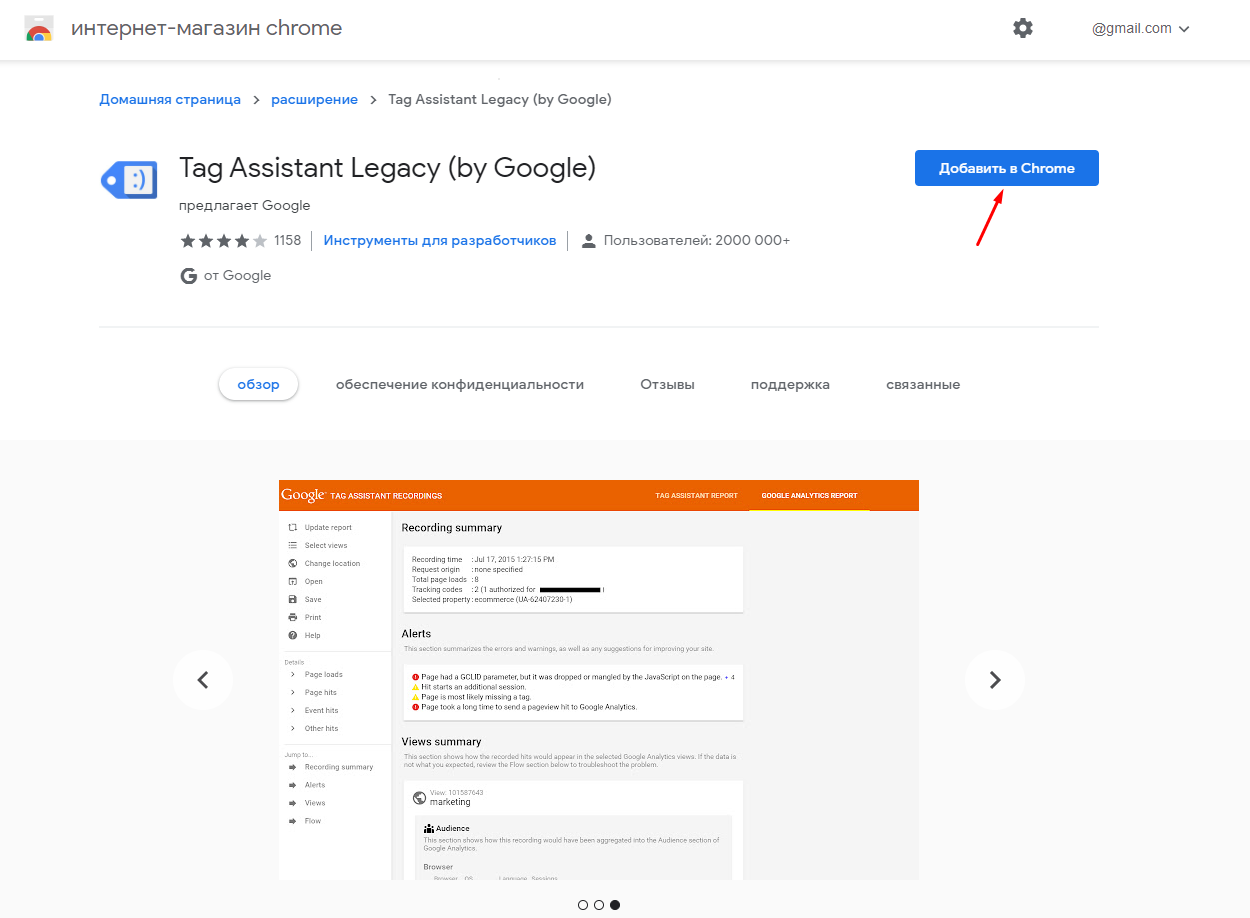The width and height of the screenshot is (1250, 918).
Task: Expand the gmail.com account dropdown
Action: (x=1140, y=29)
